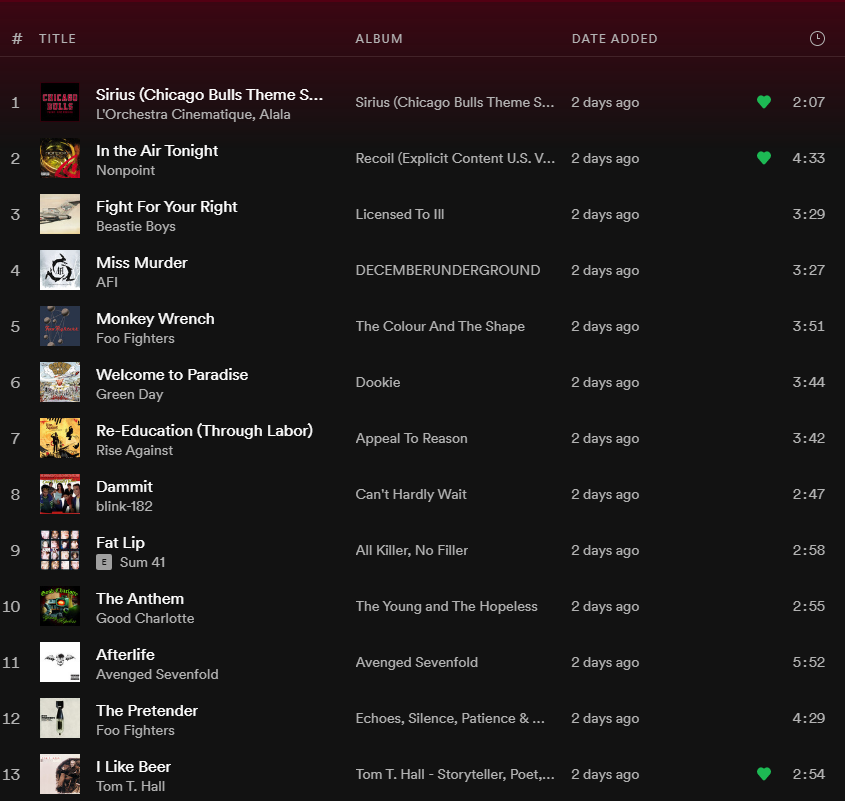The image size is (845, 801).
Task: Go to DECEMBERUNDERGROUND album link
Action: 448,270
